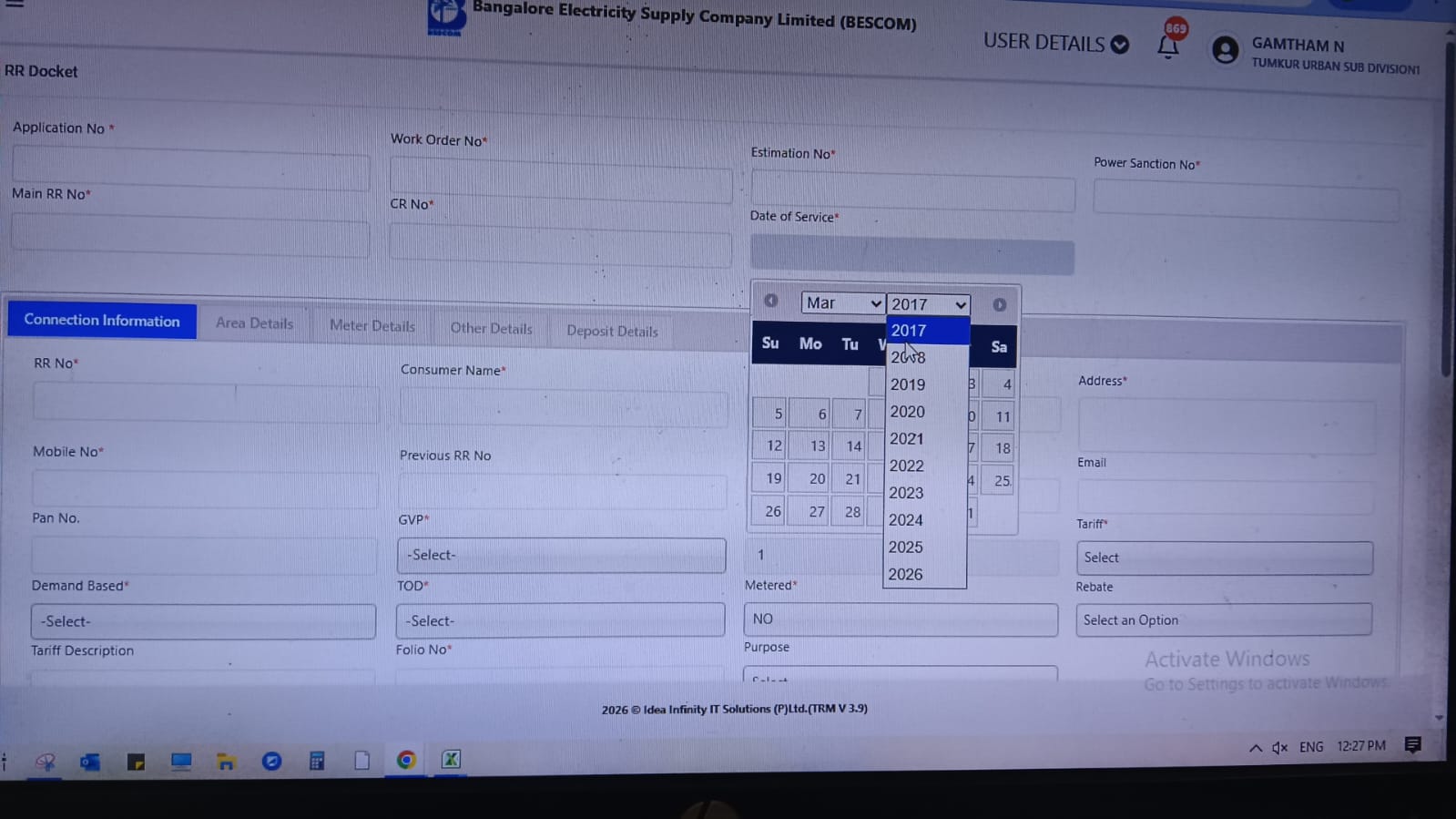
Task: Open the month selector showing Mar
Action: (x=842, y=303)
